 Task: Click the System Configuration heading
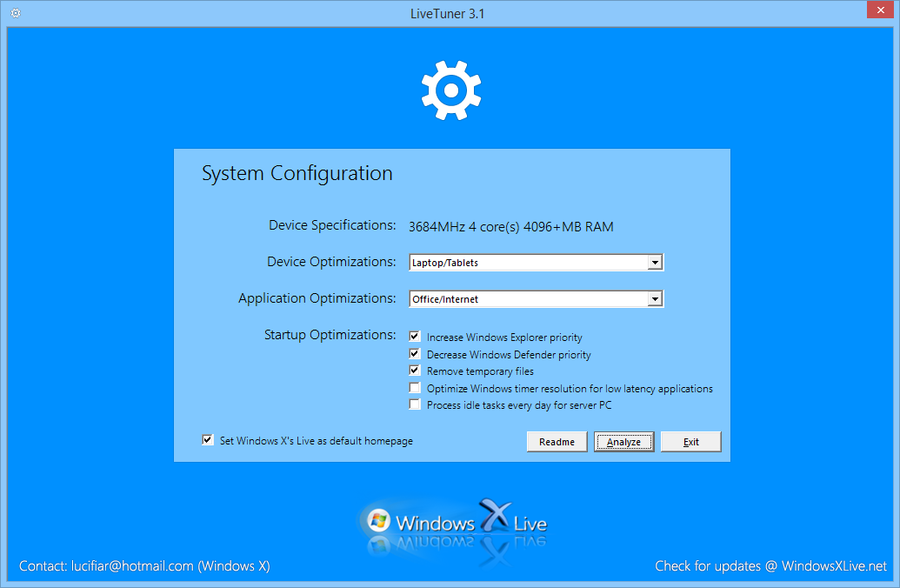297,173
